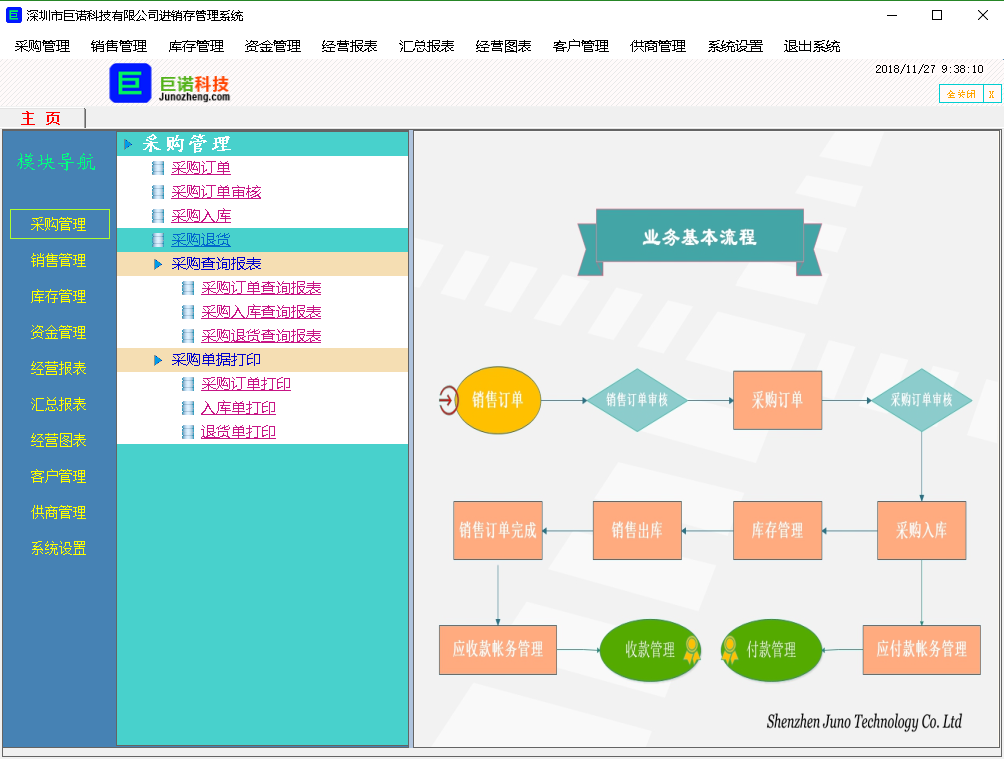
Task: Open the 销售管理 menu in menu bar
Action: [x=119, y=46]
